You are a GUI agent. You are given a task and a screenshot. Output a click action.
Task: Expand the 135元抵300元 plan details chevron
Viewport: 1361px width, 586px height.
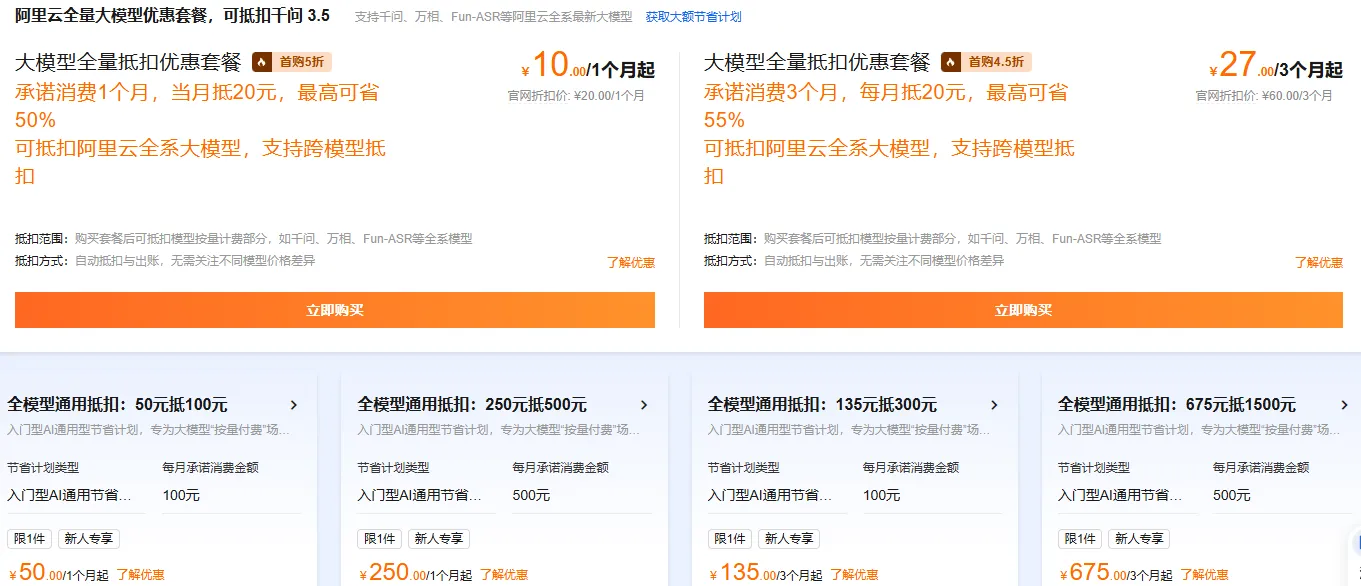pyautogui.click(x=995, y=405)
